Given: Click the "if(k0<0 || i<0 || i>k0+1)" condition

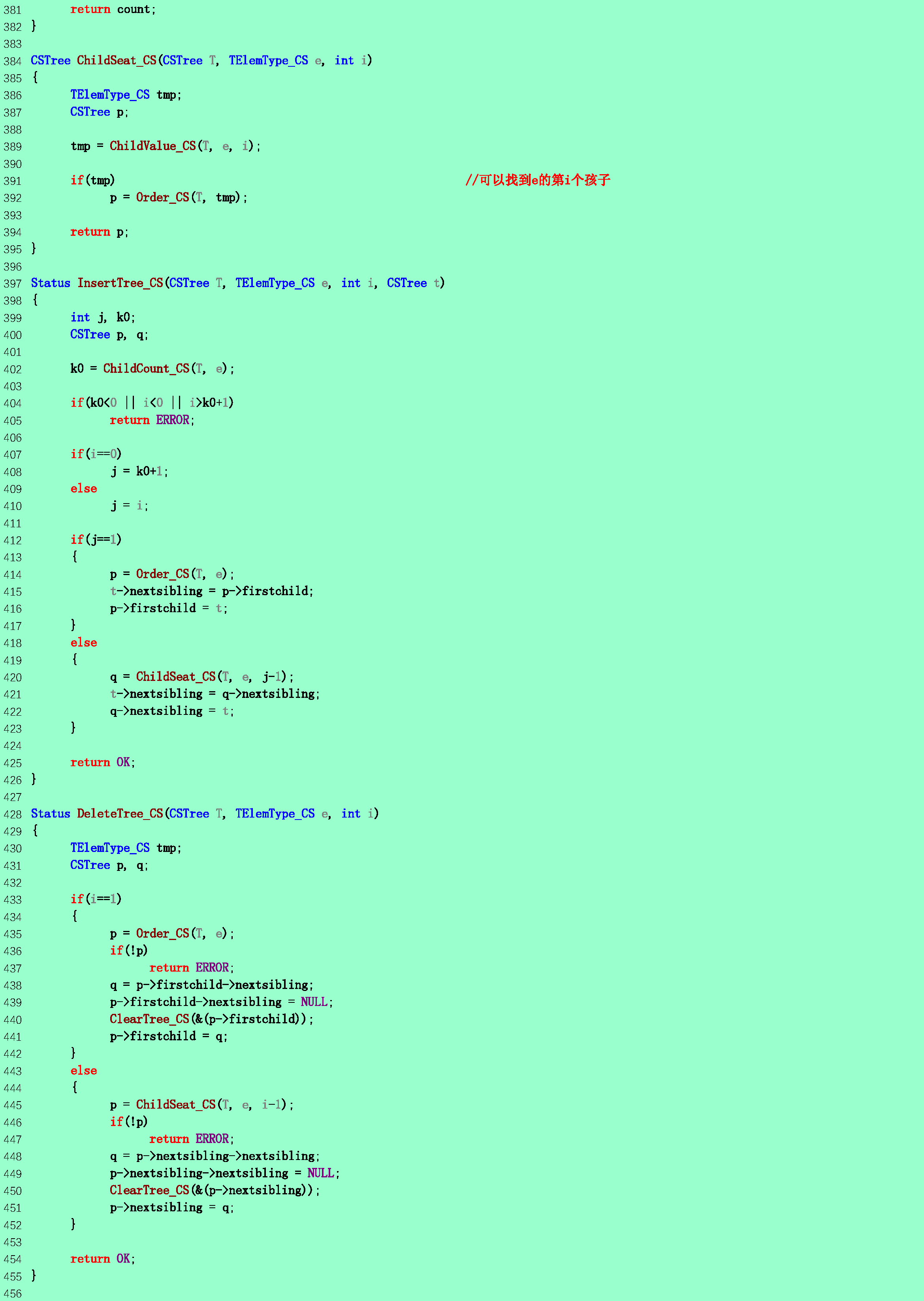Looking at the screenshot, I should [x=152, y=403].
